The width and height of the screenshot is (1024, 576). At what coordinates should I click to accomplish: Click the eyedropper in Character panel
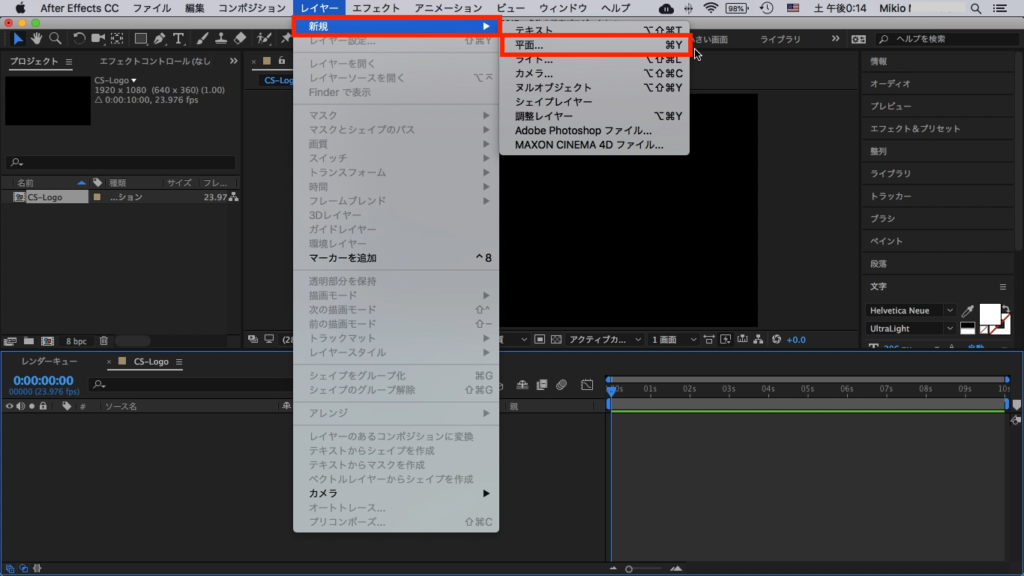(x=968, y=312)
